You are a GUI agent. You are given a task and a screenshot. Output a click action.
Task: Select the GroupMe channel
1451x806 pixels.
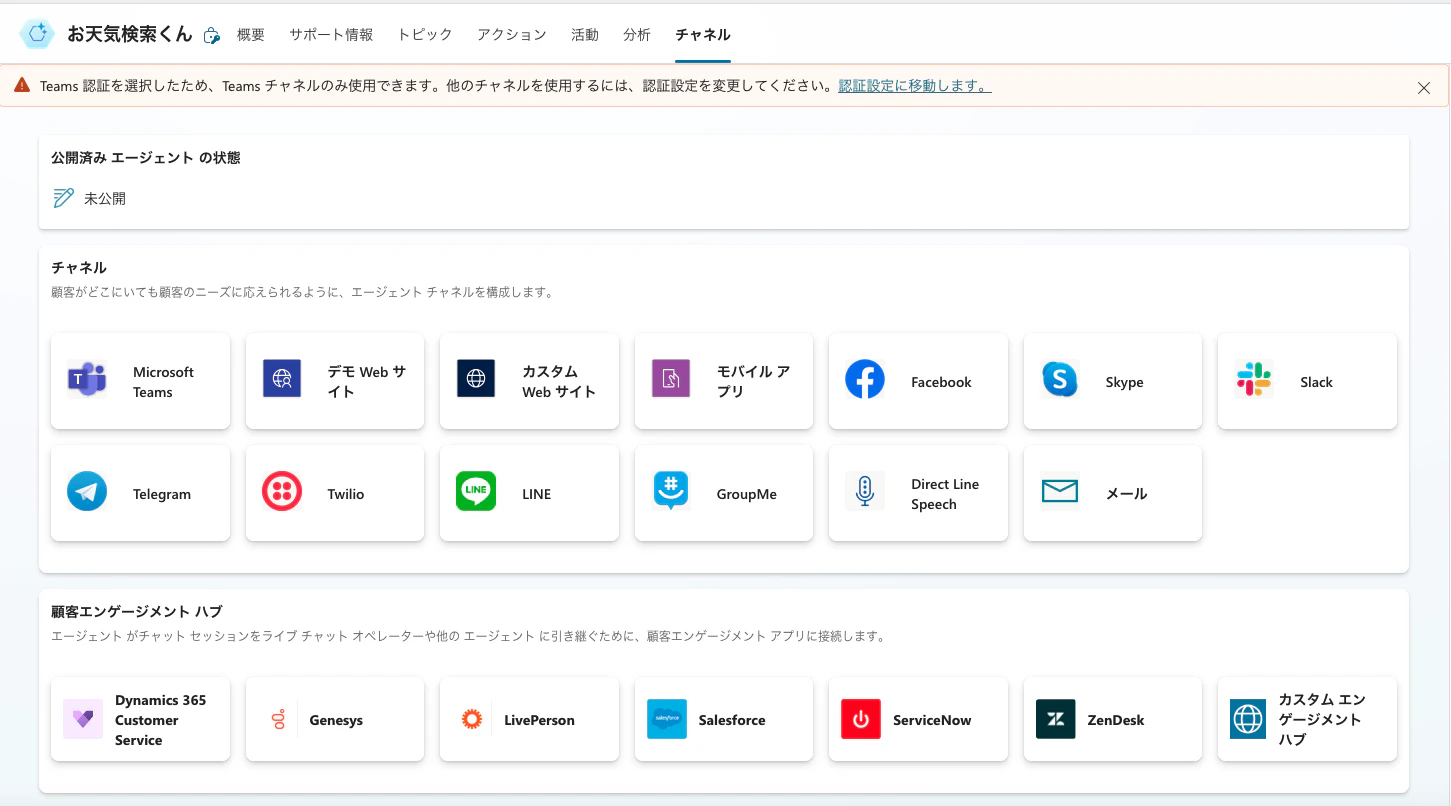click(x=723, y=493)
